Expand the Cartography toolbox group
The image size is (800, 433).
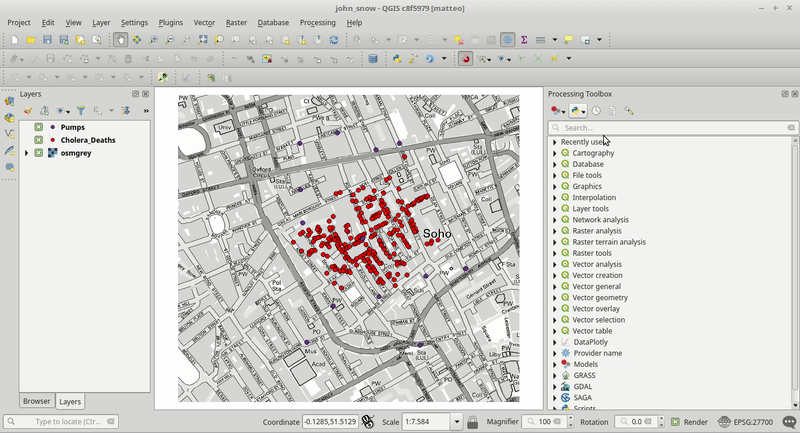point(555,153)
